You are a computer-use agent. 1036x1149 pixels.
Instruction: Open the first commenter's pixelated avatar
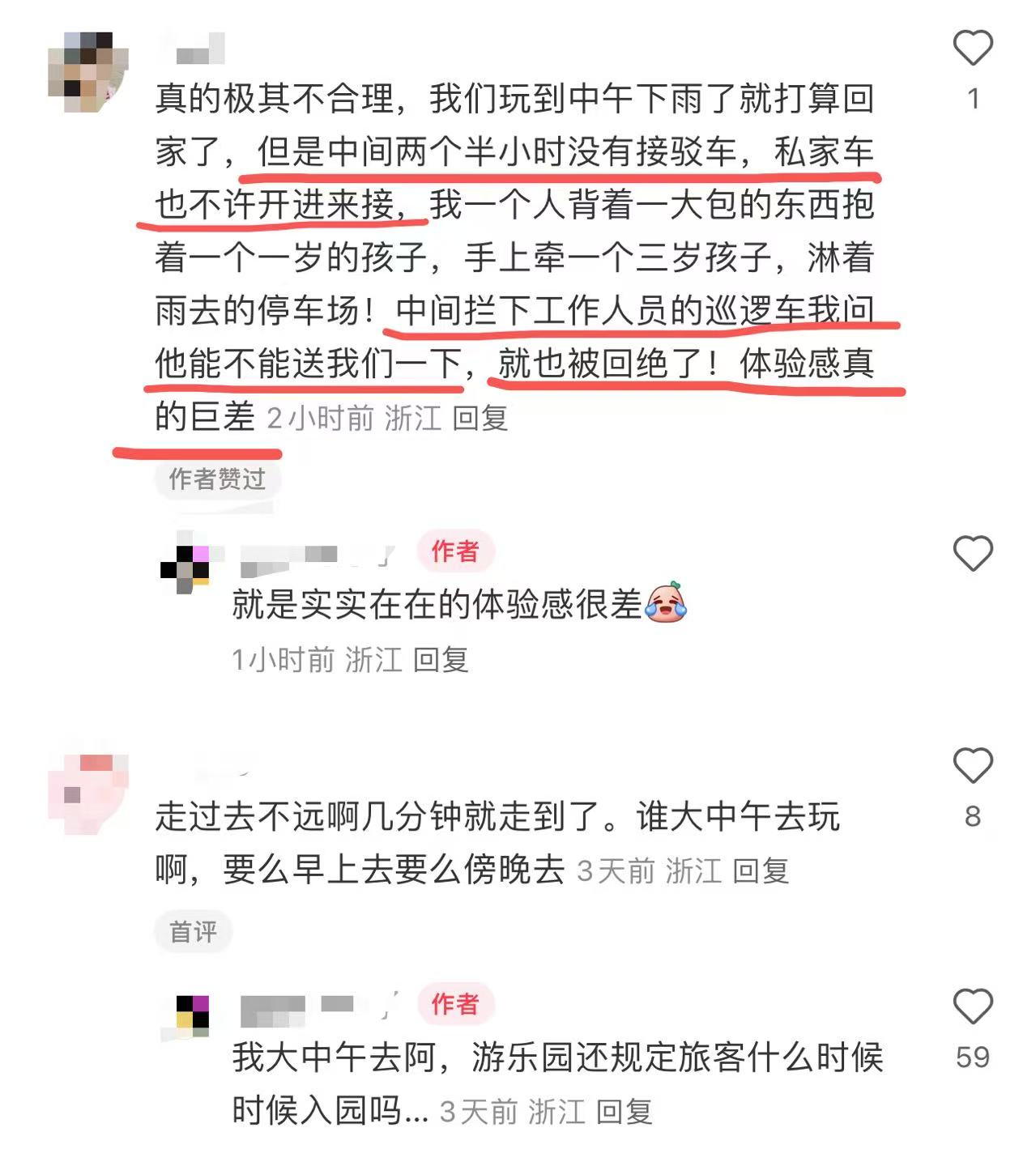88,72
